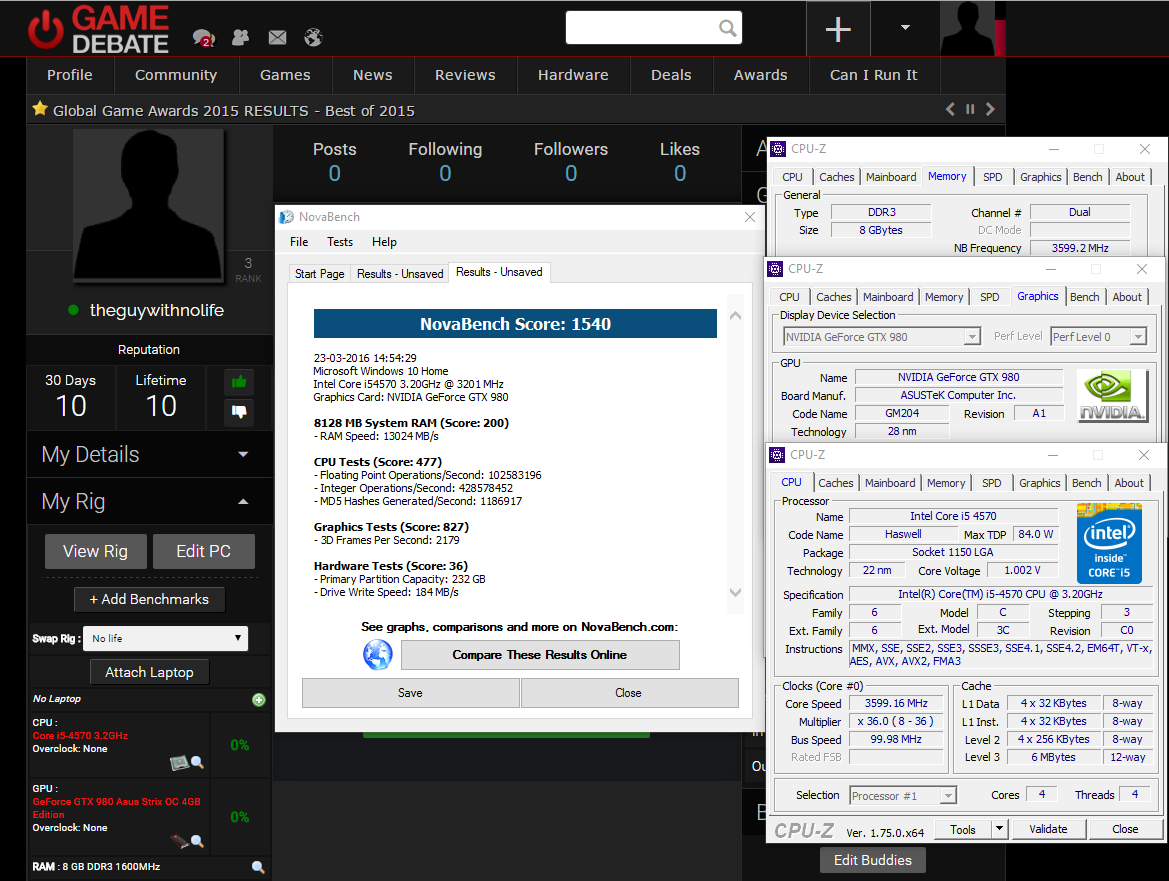
Task: Click the graphics card image icon in rig
Action: (179, 841)
